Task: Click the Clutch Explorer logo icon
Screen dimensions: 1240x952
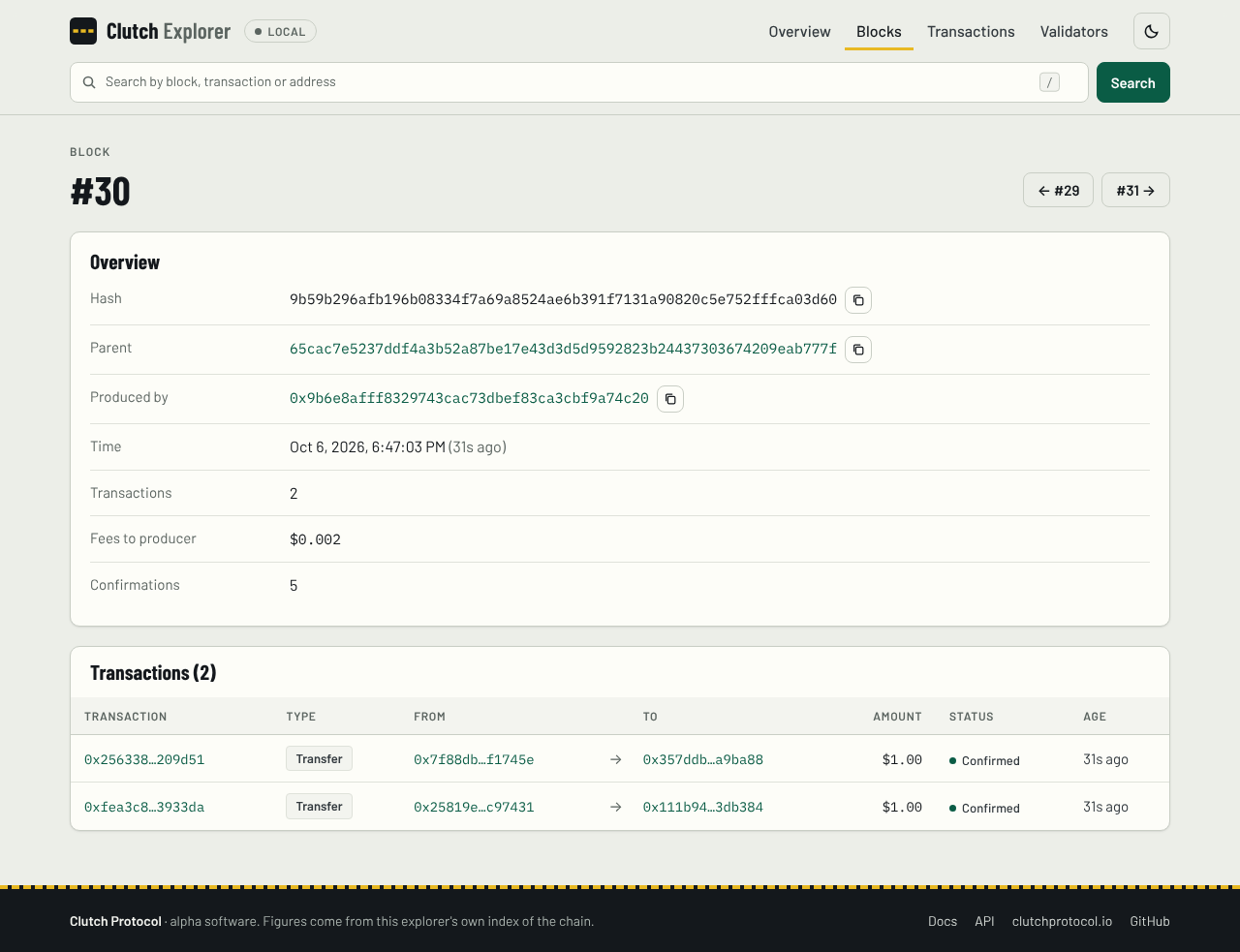Action: point(83,31)
